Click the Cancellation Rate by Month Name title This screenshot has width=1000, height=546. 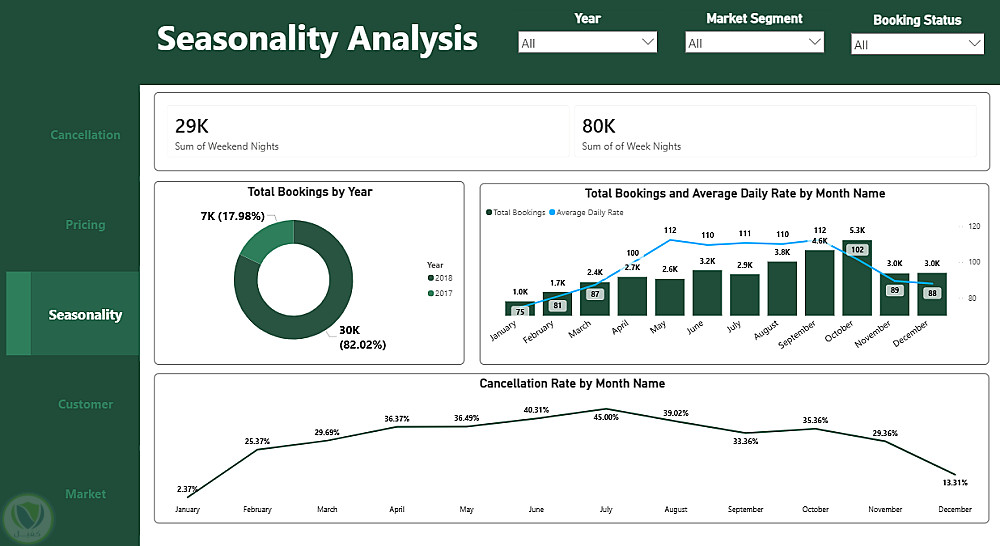(572, 383)
